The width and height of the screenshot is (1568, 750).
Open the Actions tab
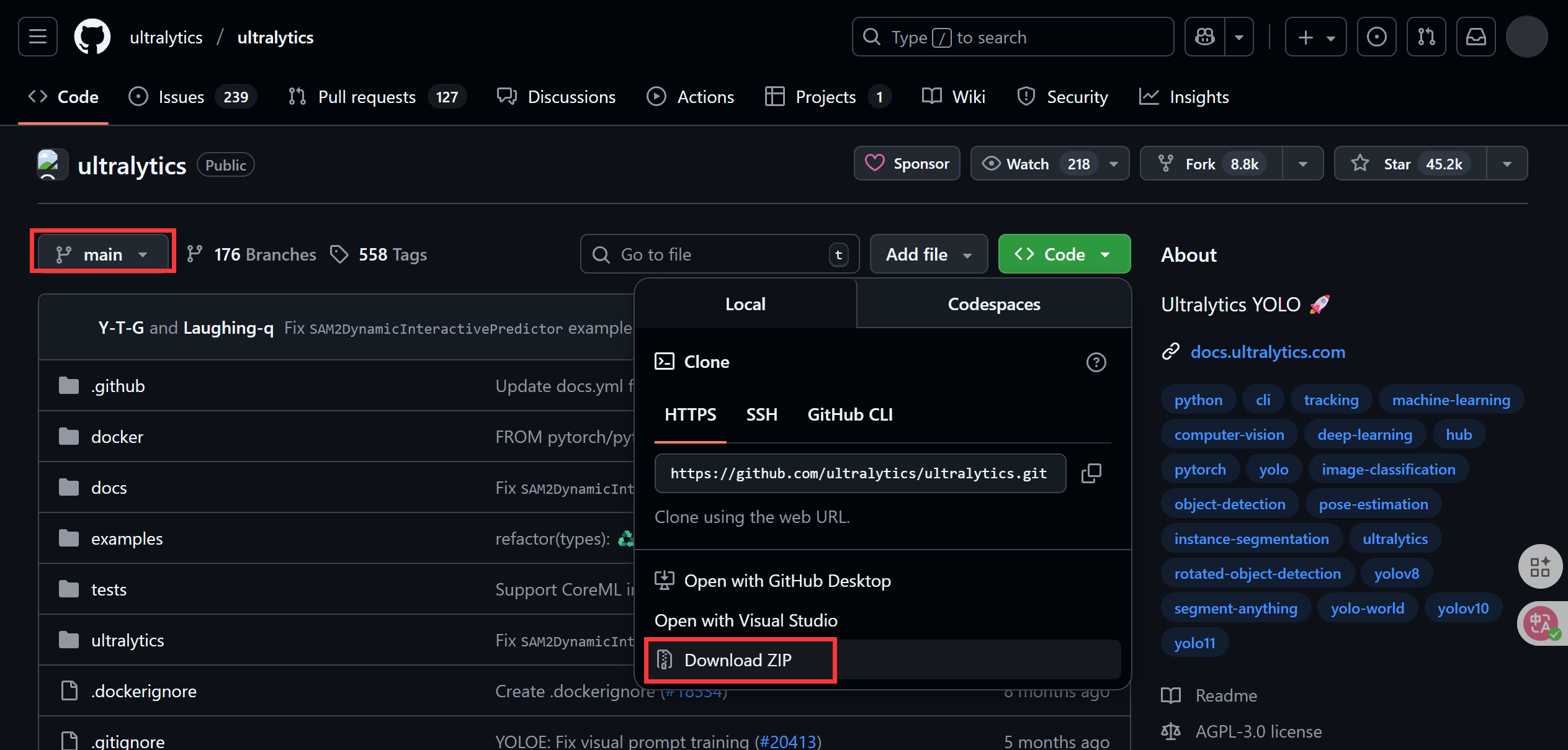691,97
